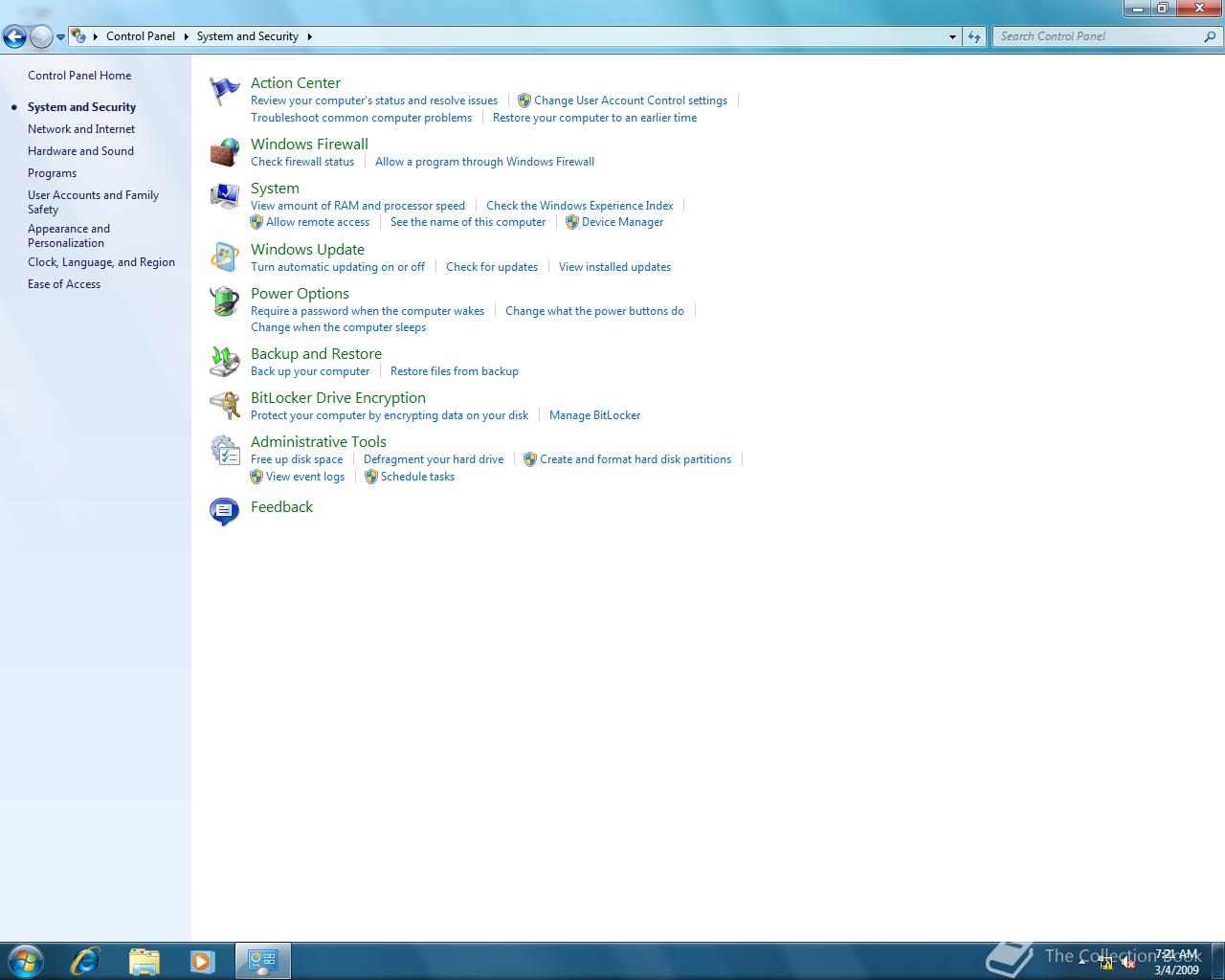Launch Internet Explorer from taskbar

(85, 961)
